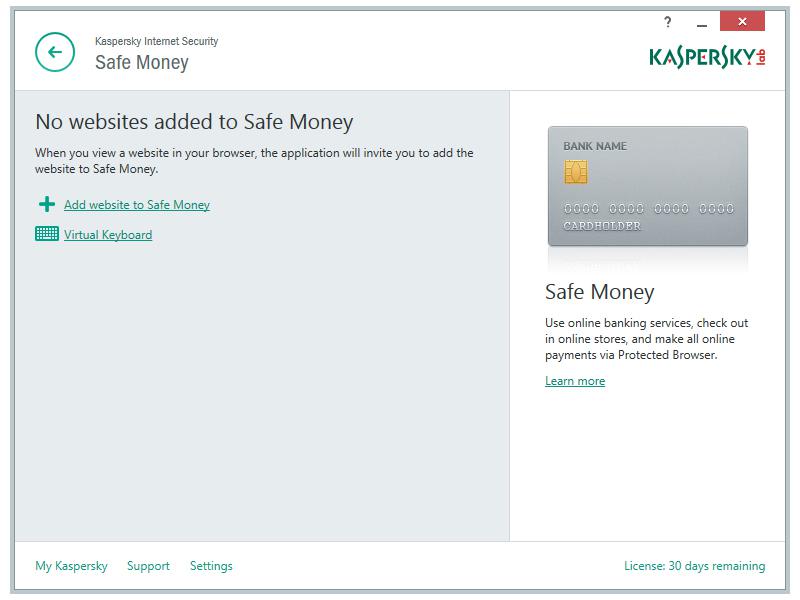Click the 'Safe Money' heading under the card
Screen dimensions: 800x600
point(599,292)
